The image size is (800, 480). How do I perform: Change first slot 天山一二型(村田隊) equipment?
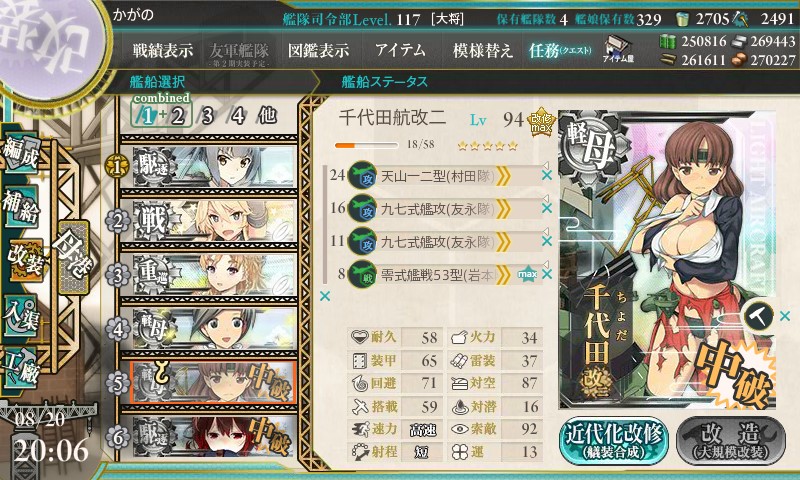pyautogui.click(x=439, y=176)
